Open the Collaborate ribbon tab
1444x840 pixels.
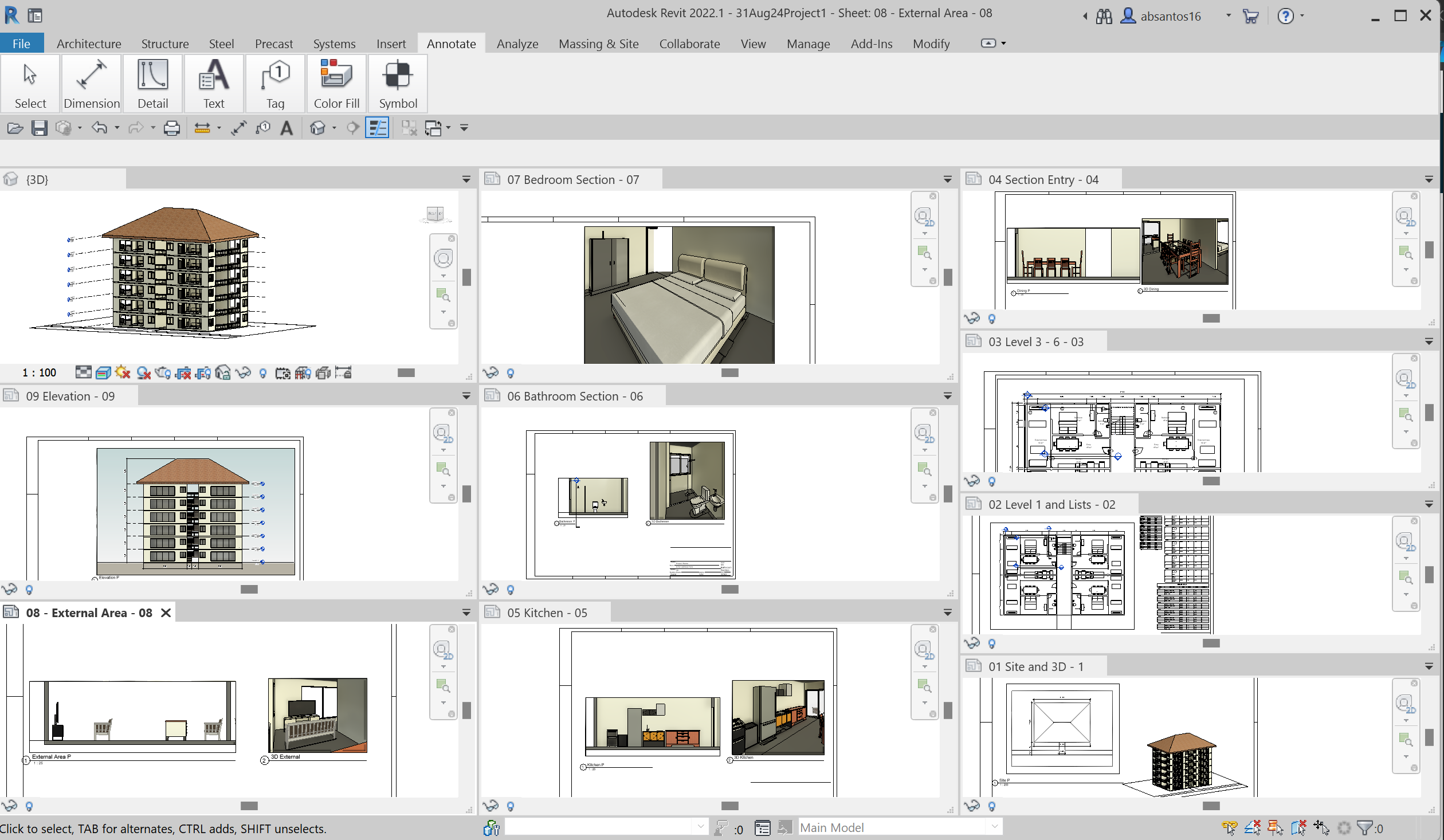[689, 44]
